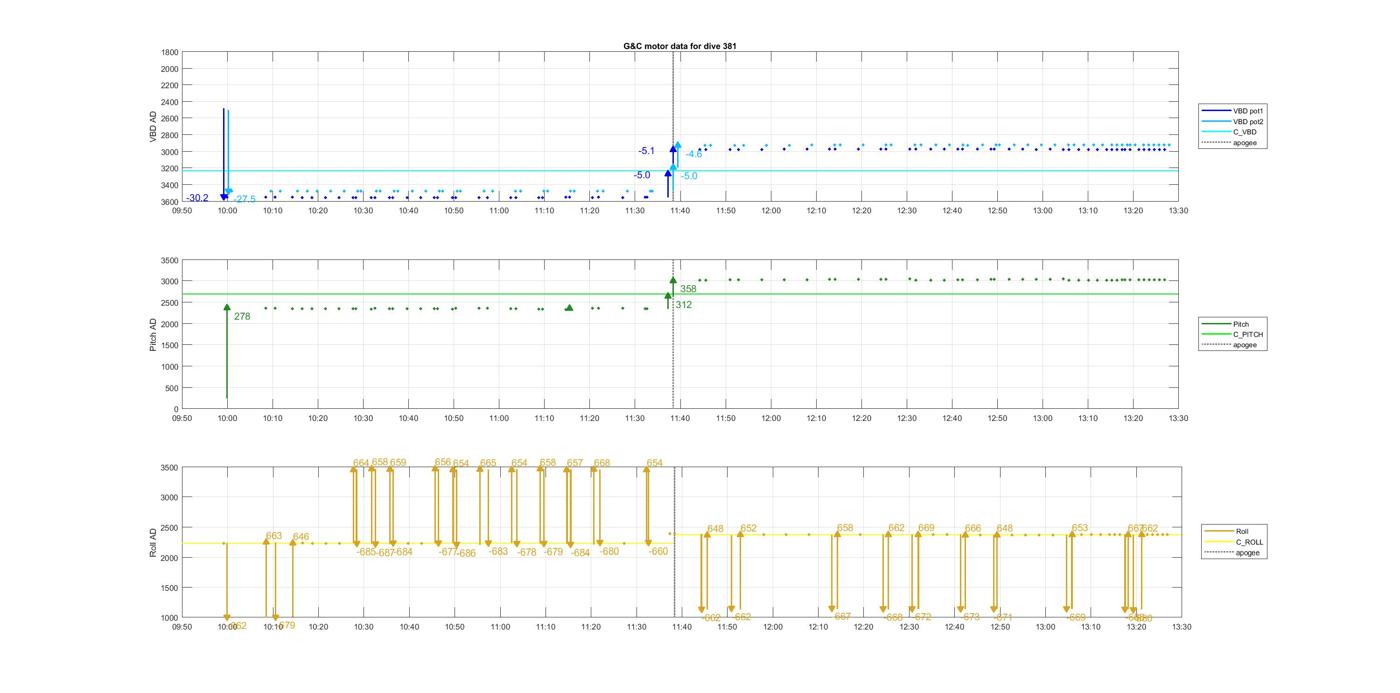The height and width of the screenshot is (693, 1400).
Task: Click the '12:00' tick under the VBD plot
Action: point(772,210)
